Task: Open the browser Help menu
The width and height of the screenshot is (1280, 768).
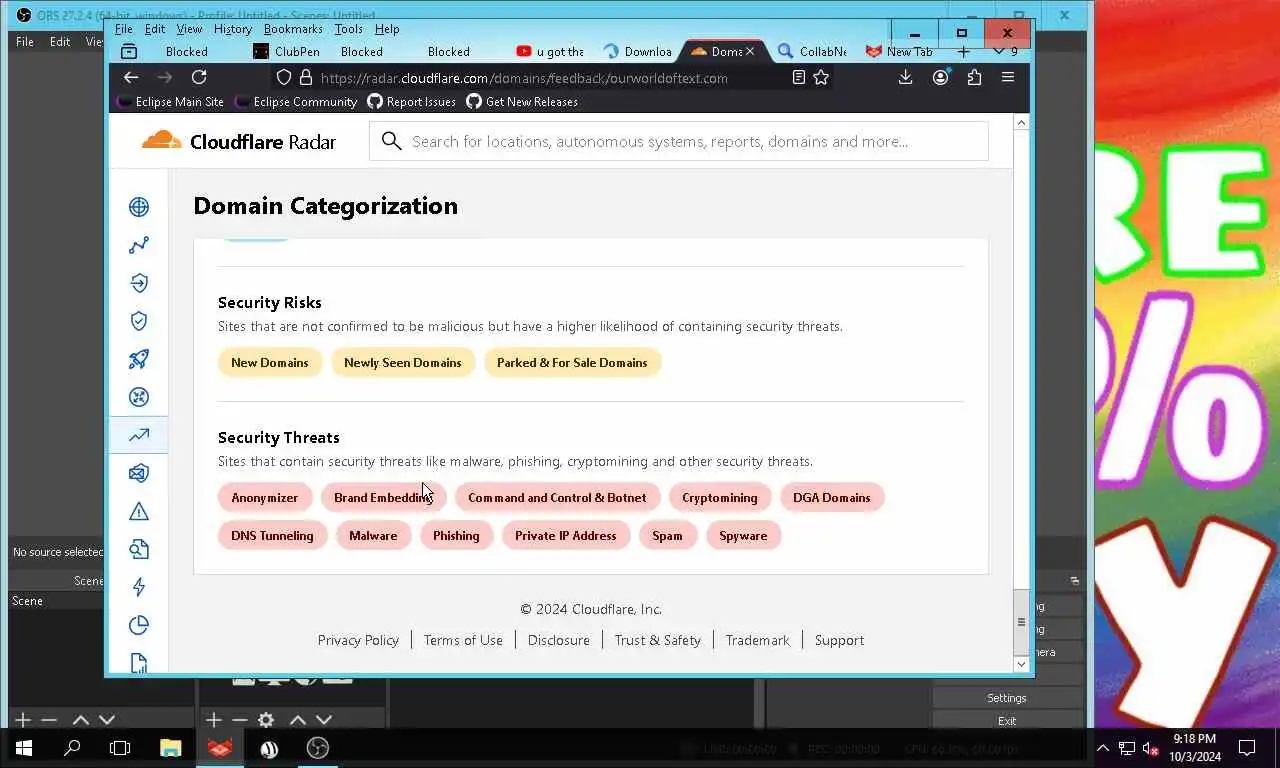Action: 387,29
